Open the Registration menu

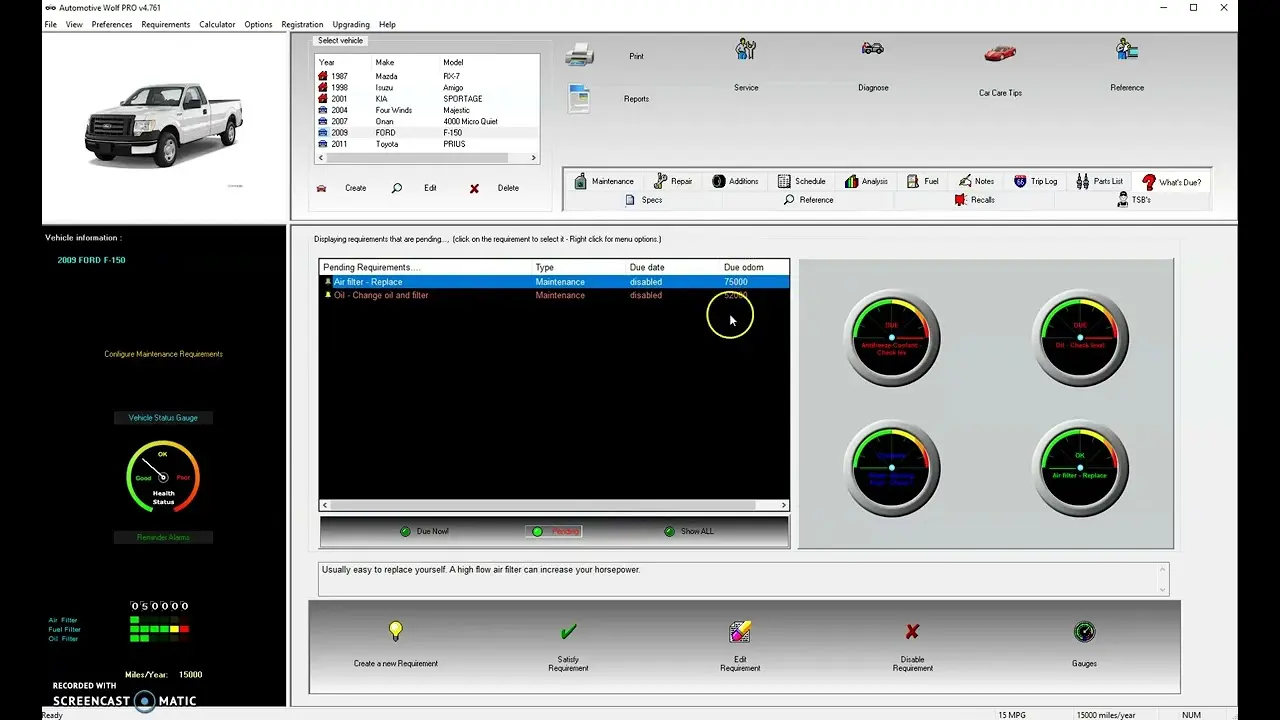(x=302, y=24)
